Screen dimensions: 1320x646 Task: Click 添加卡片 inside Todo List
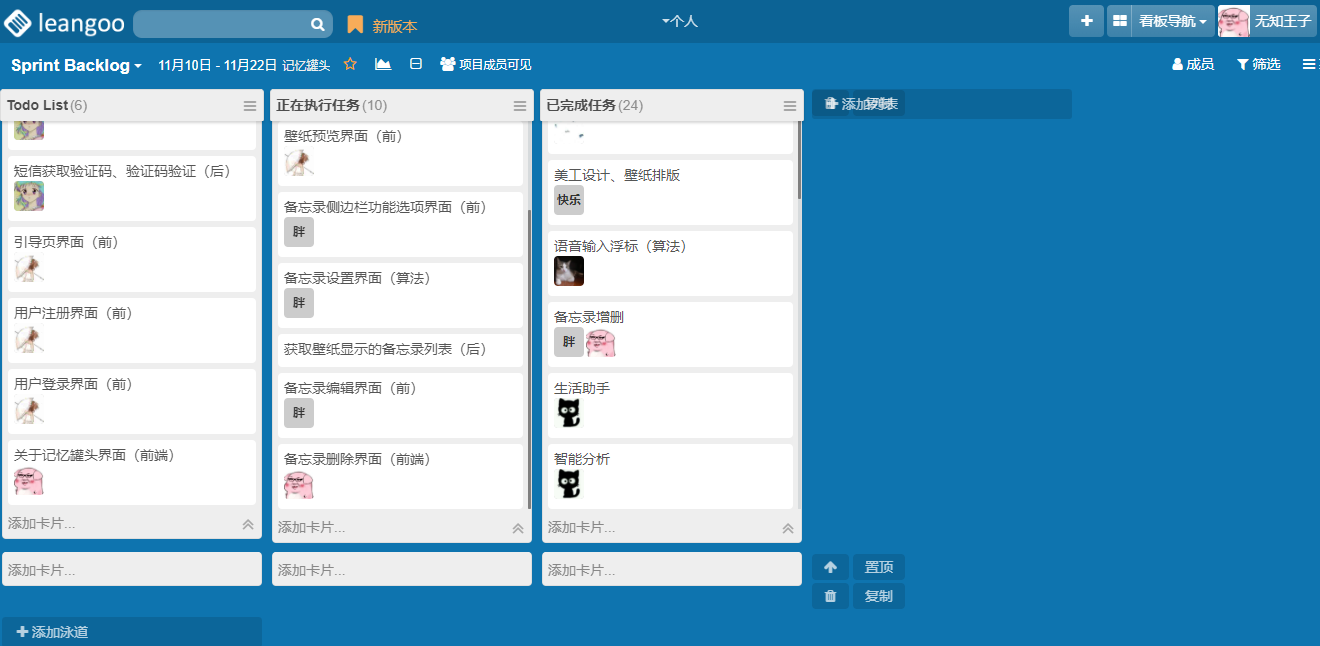click(42, 523)
